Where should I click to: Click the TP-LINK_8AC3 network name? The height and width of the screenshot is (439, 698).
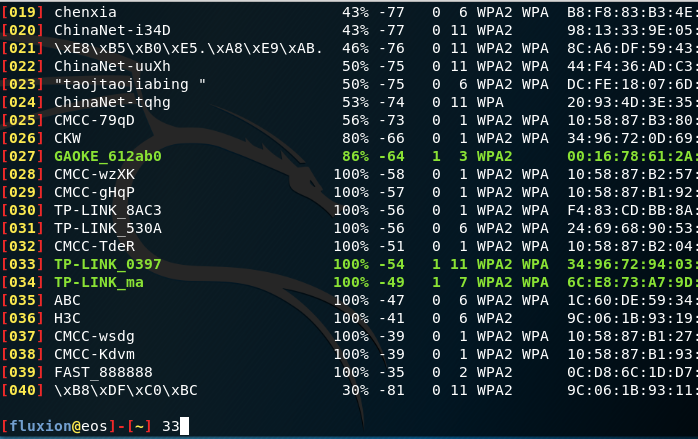pos(108,210)
